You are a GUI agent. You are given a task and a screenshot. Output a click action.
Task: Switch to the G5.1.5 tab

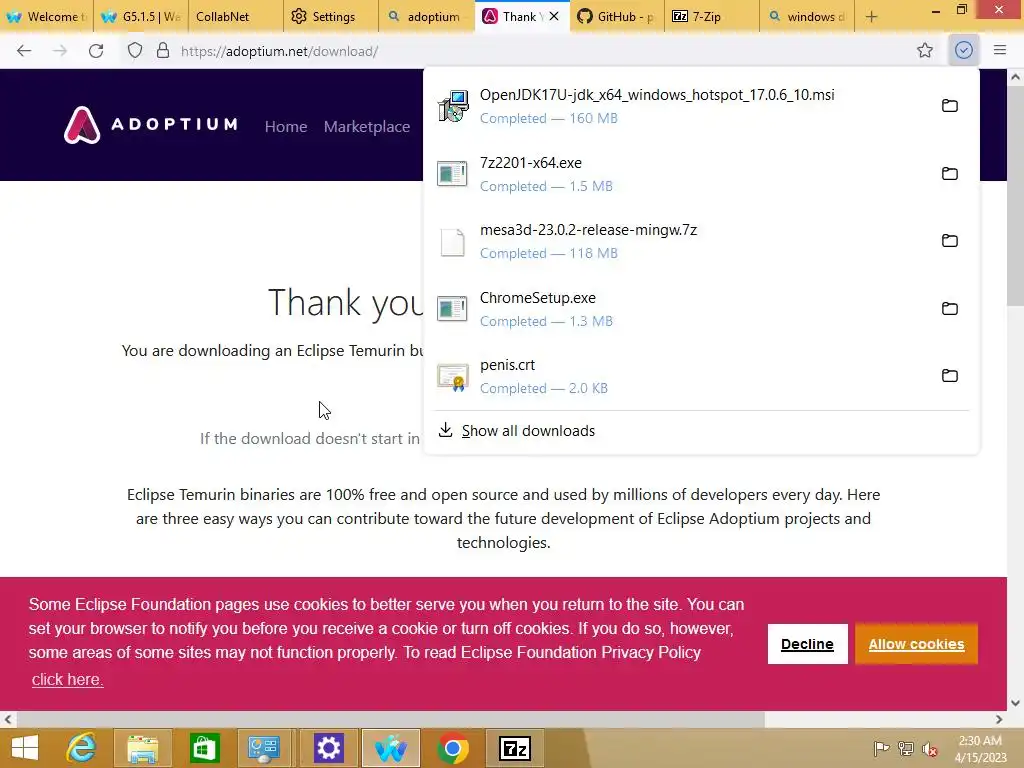[141, 16]
